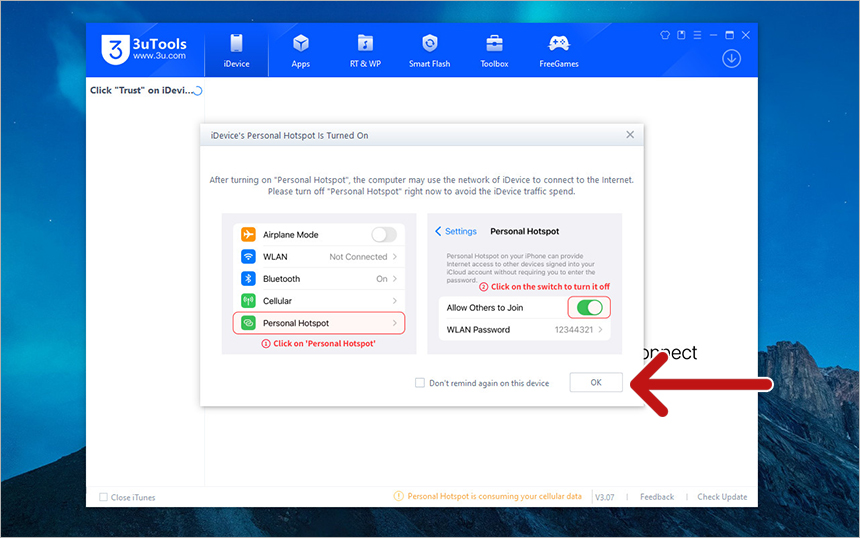Open the iDevice tab
This screenshot has height=538, width=860.
tap(236, 50)
